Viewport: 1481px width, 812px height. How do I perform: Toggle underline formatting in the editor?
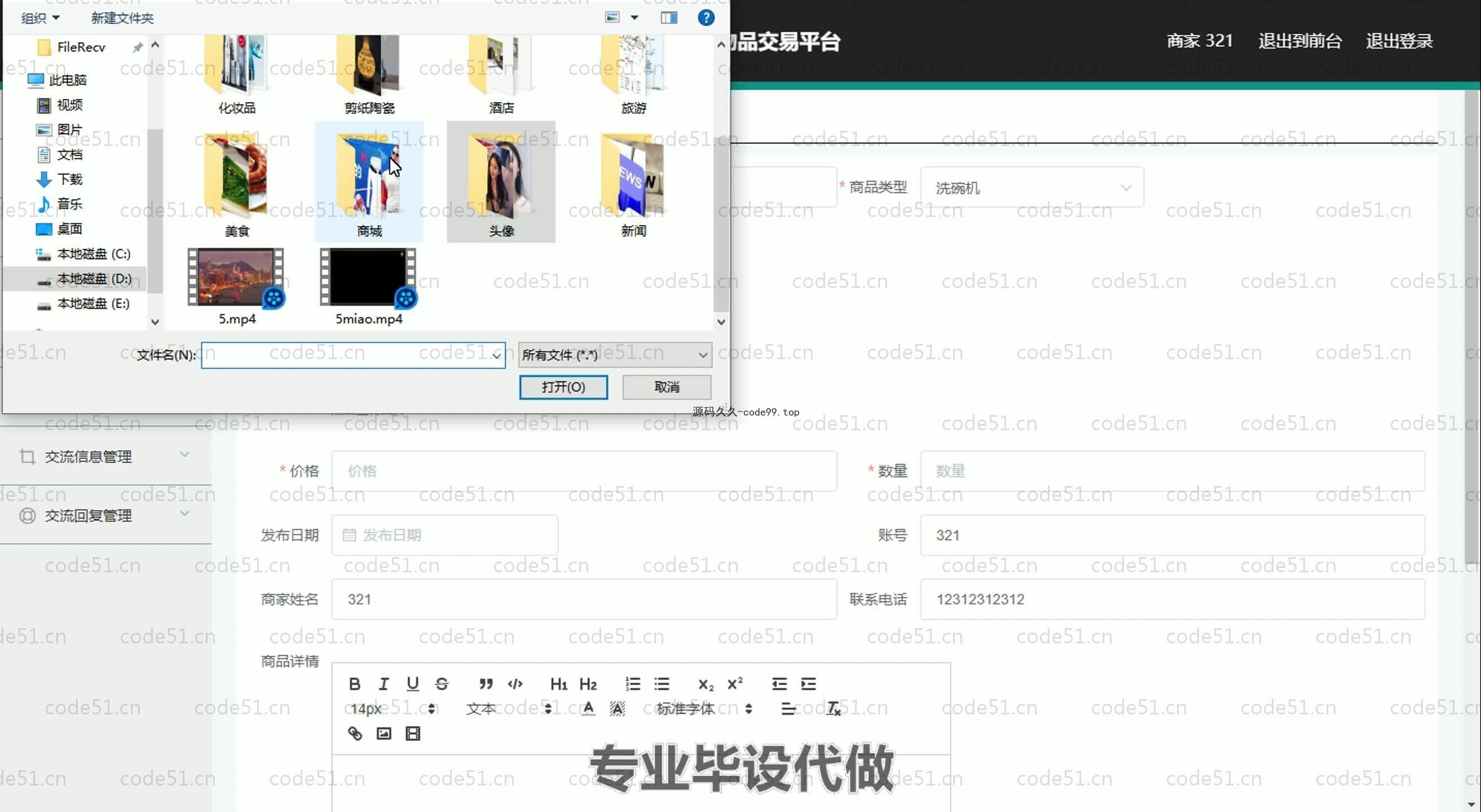(x=412, y=684)
